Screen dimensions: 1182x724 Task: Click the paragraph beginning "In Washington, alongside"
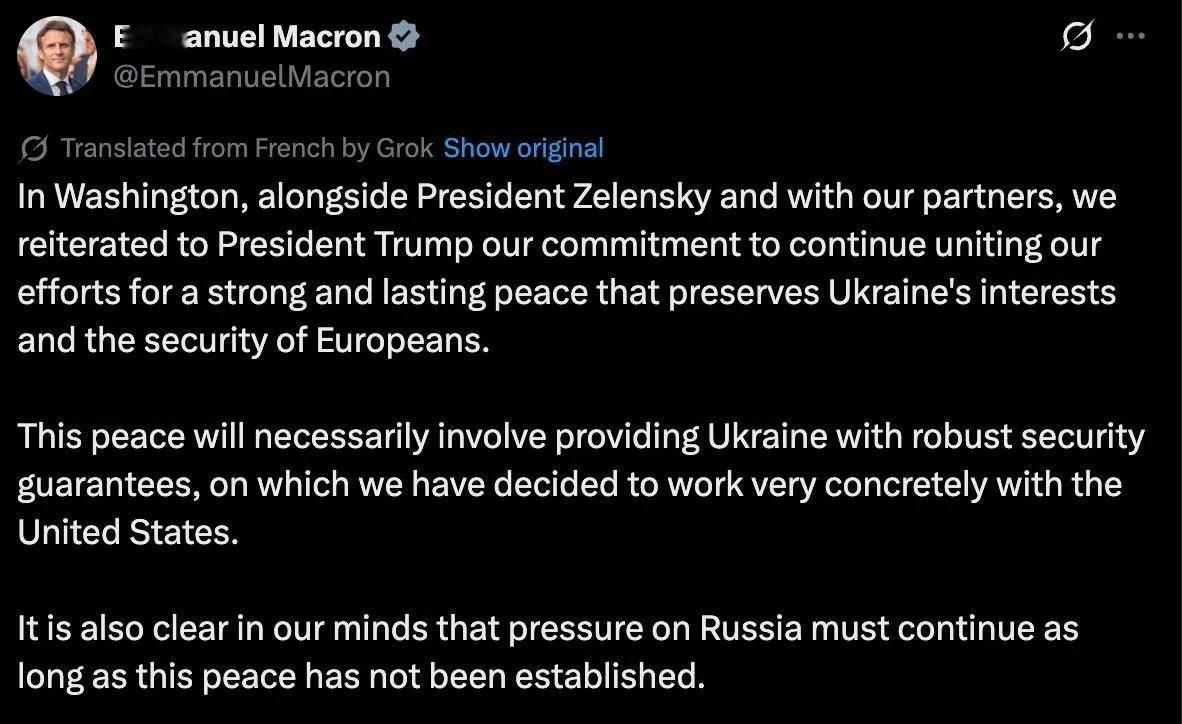567,268
